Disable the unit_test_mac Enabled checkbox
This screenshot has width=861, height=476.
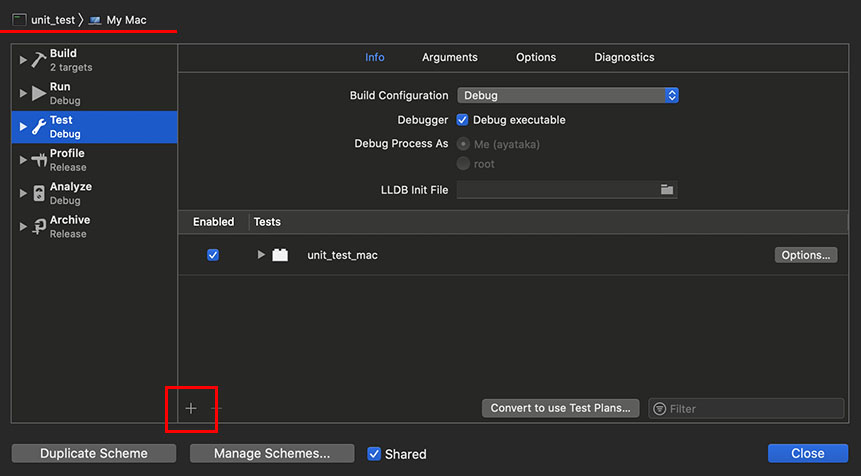pyautogui.click(x=213, y=255)
